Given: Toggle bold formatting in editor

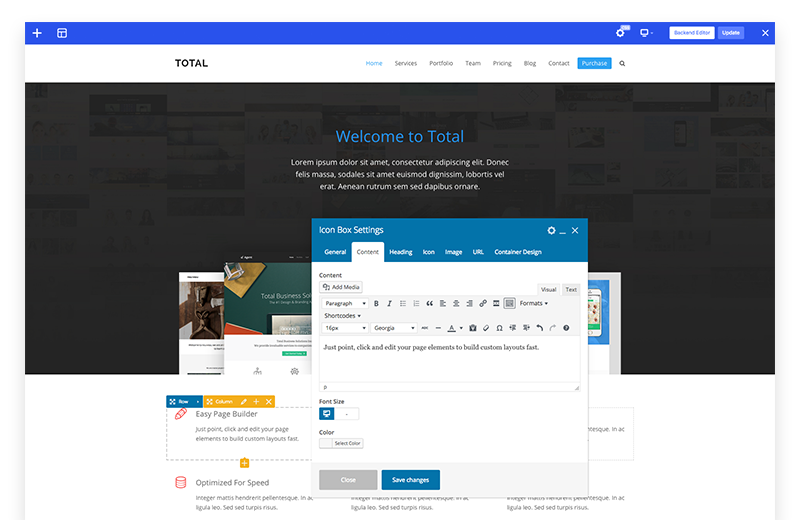Looking at the screenshot, I should point(376,303).
